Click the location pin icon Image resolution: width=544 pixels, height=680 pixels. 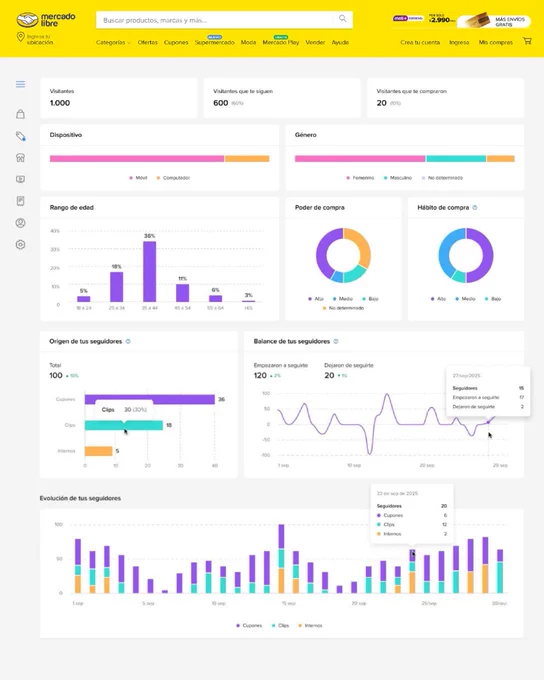click(20, 37)
